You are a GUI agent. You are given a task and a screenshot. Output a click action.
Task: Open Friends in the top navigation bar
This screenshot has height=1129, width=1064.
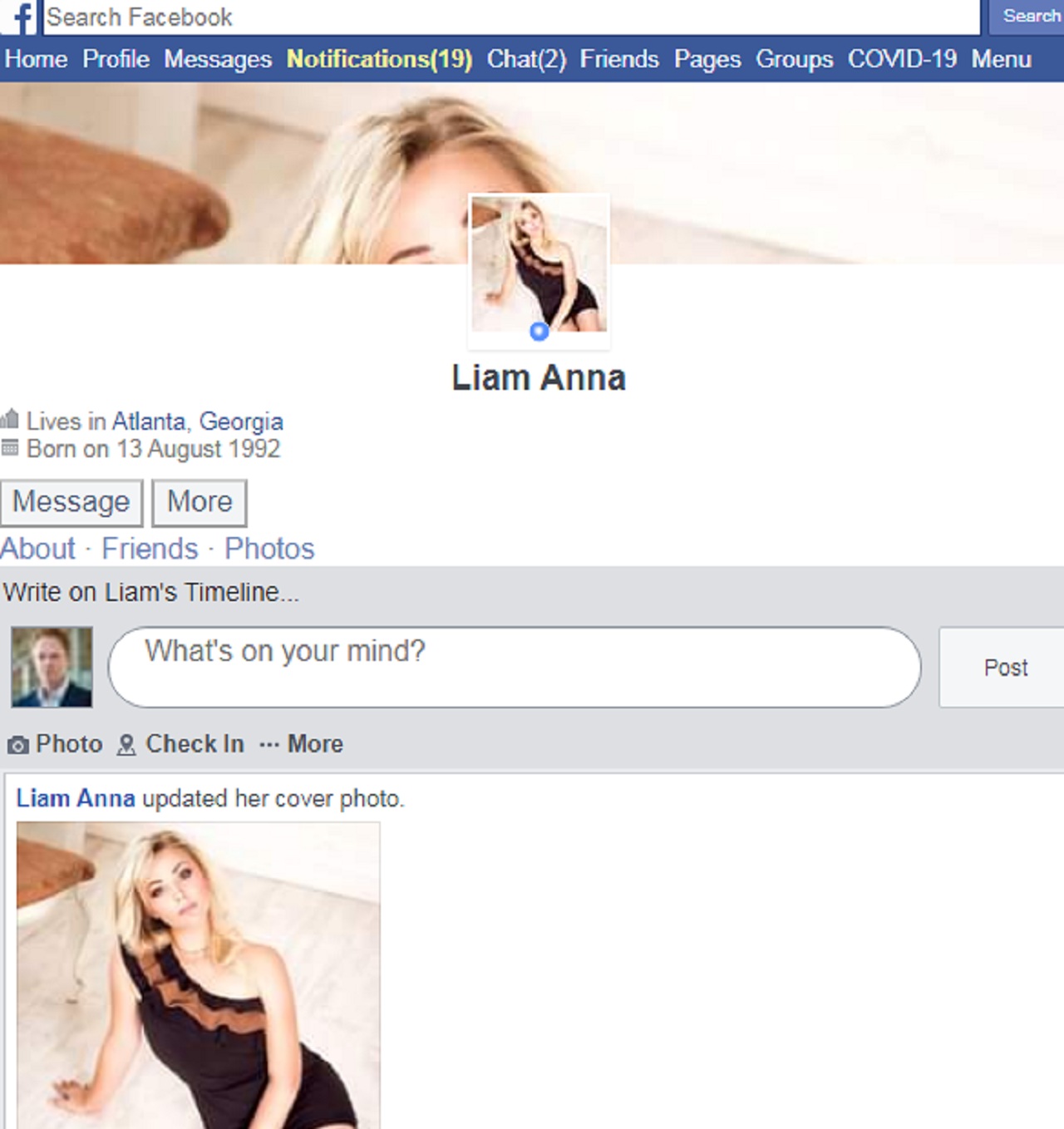point(619,59)
